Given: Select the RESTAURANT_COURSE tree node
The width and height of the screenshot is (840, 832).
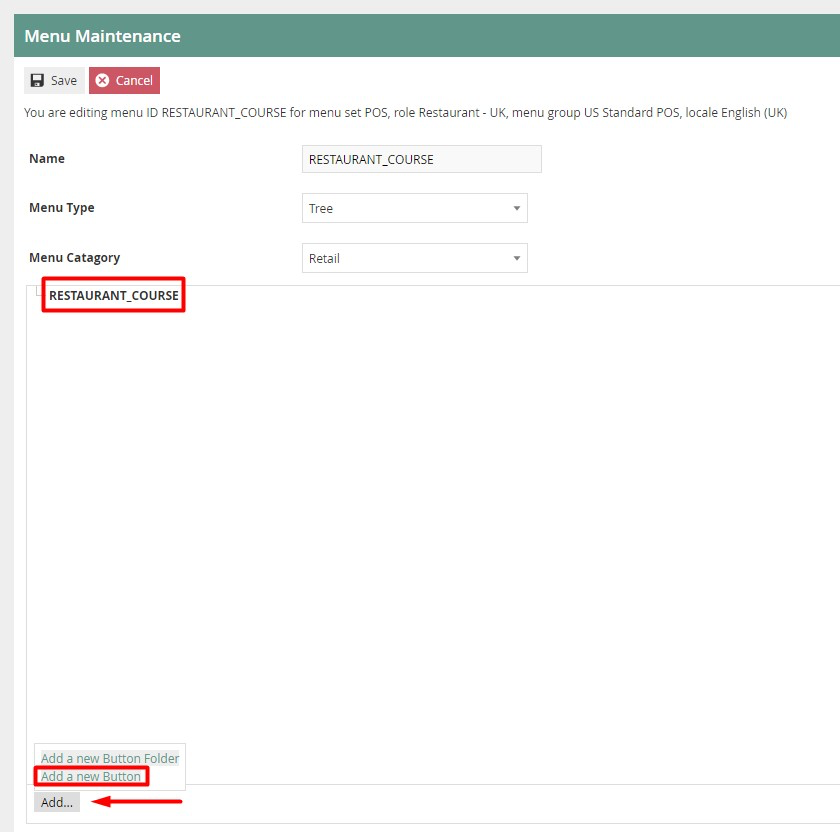Looking at the screenshot, I should [x=113, y=295].
